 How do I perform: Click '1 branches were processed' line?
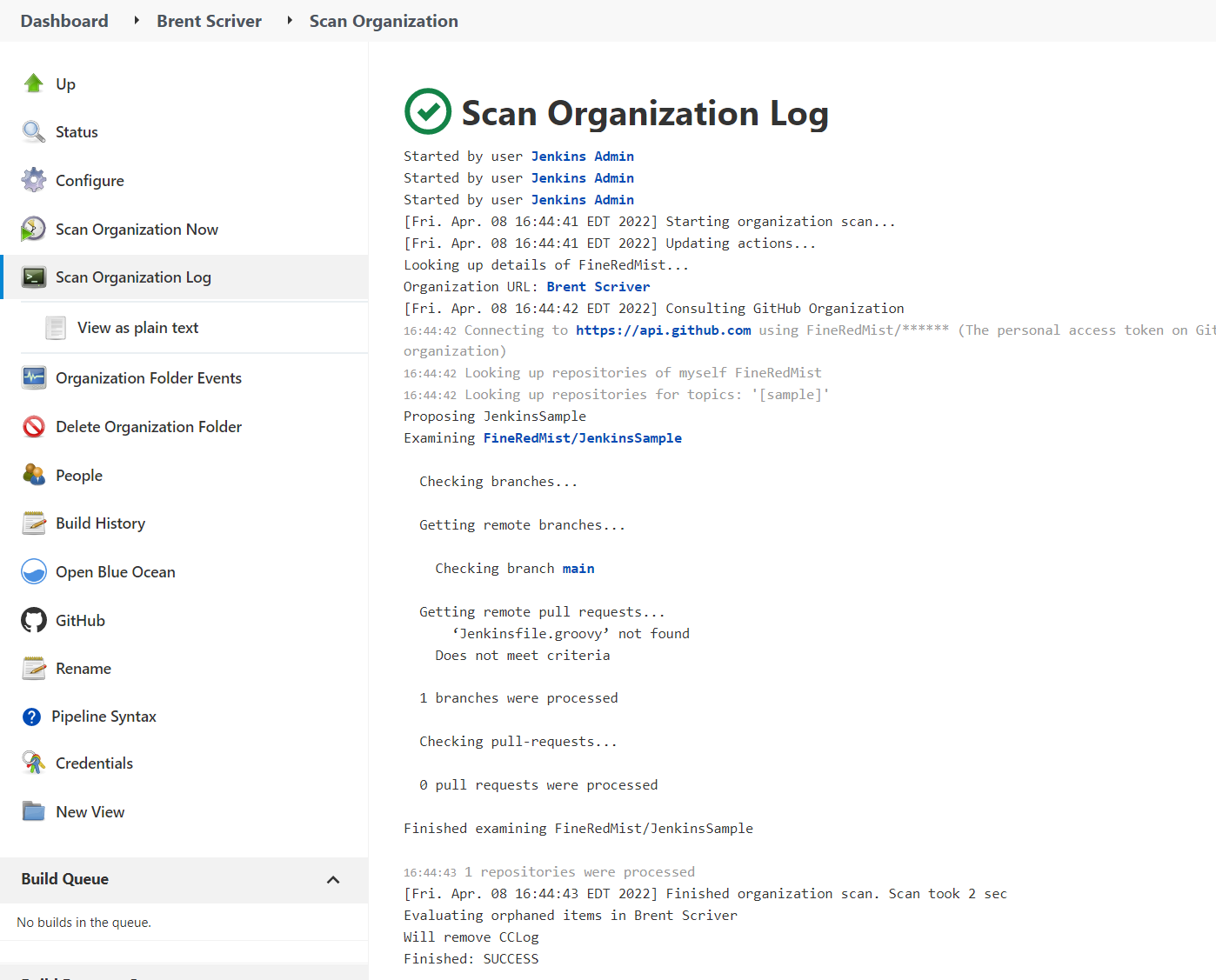[518, 698]
